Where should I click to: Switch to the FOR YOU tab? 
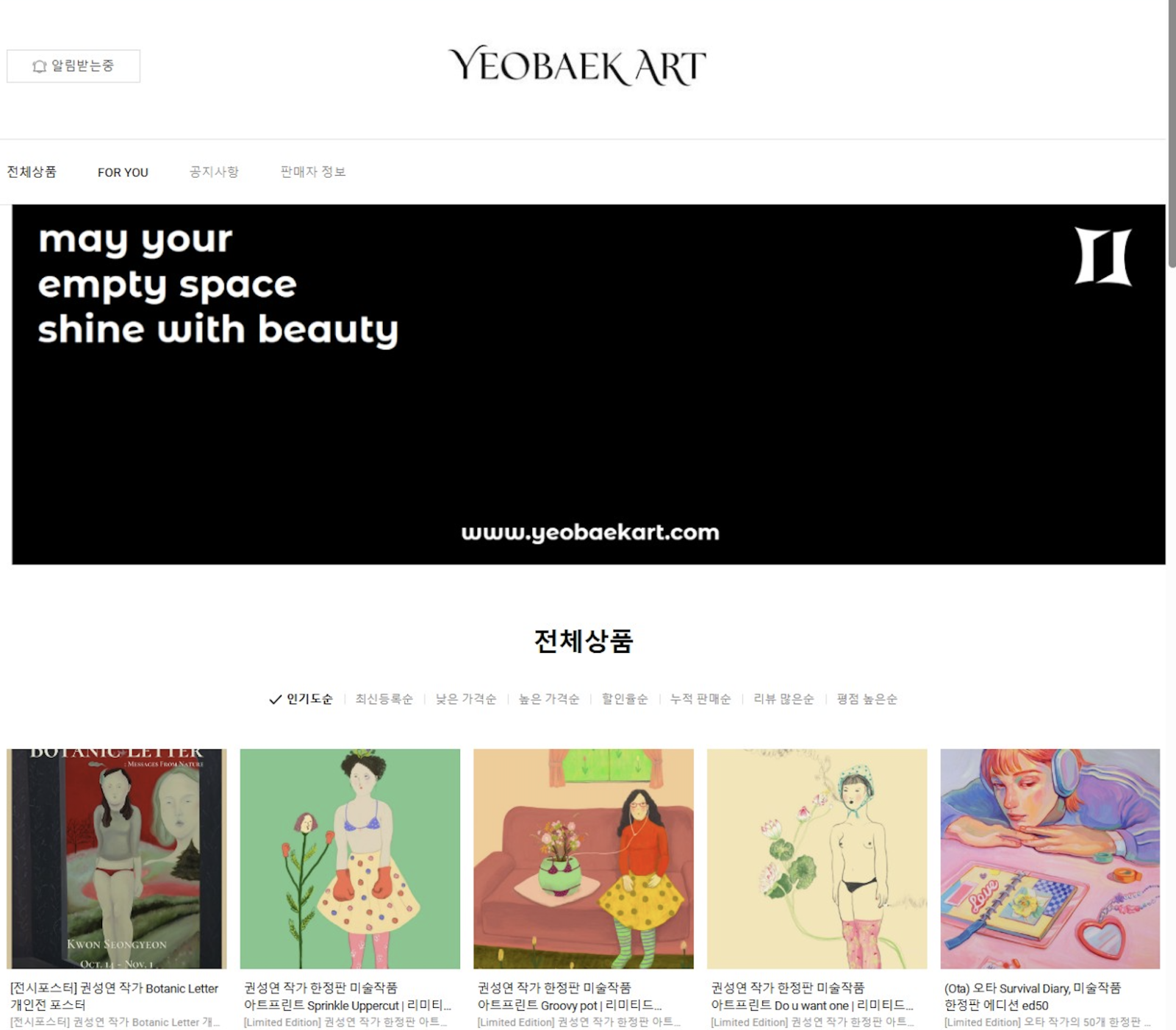[x=123, y=172]
